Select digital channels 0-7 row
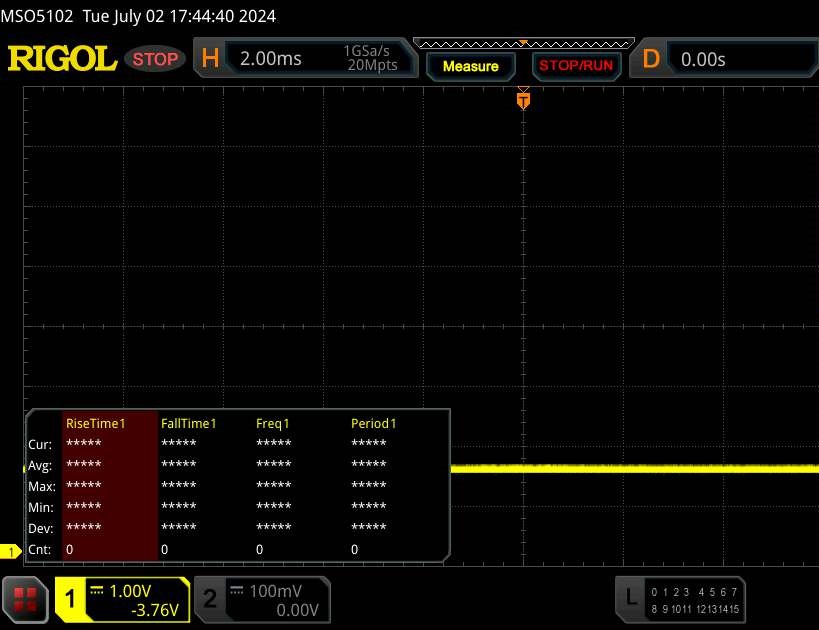 (x=694, y=592)
